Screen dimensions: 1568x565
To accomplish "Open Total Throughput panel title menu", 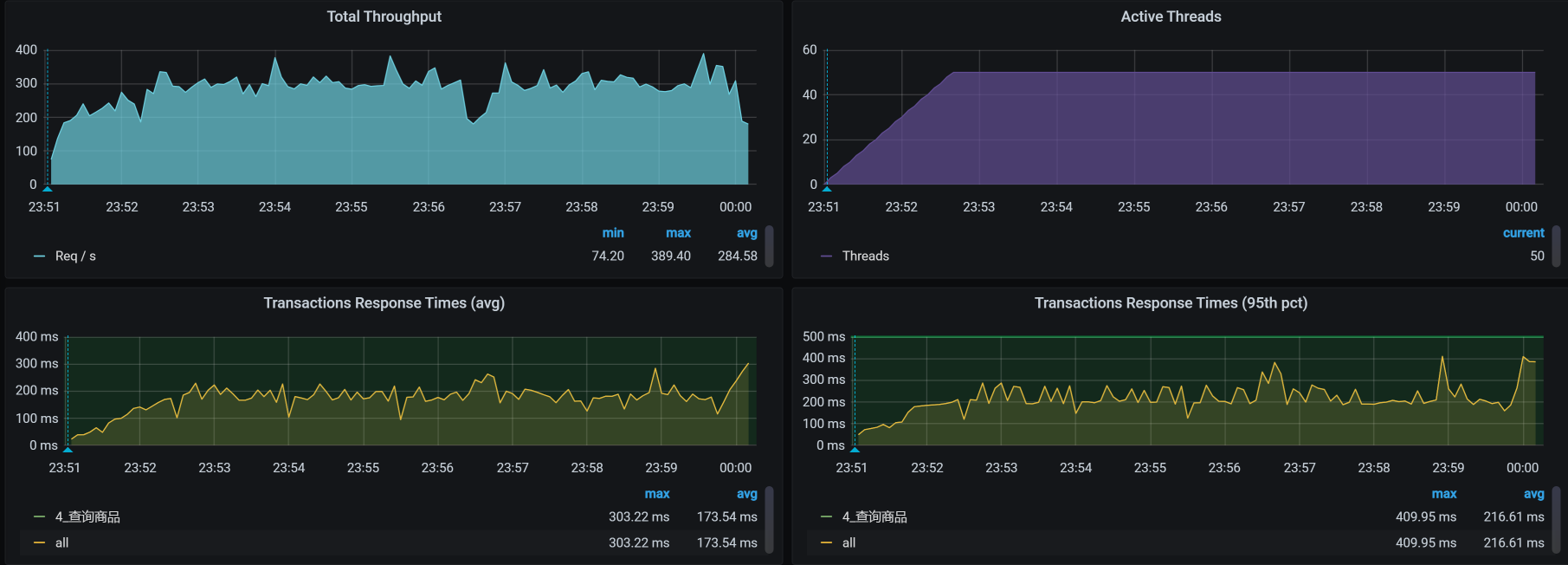I will [384, 16].
